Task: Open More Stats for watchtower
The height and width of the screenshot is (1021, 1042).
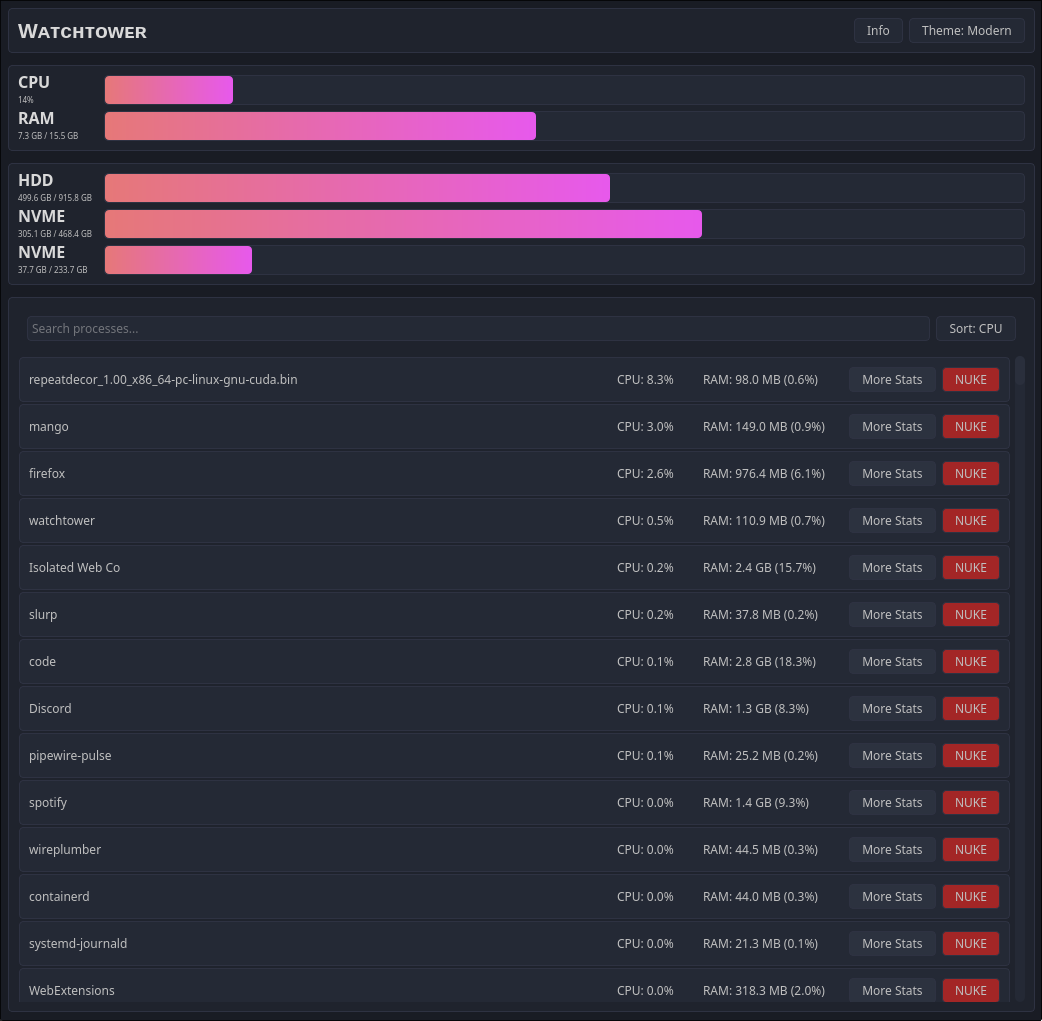Action: click(892, 521)
